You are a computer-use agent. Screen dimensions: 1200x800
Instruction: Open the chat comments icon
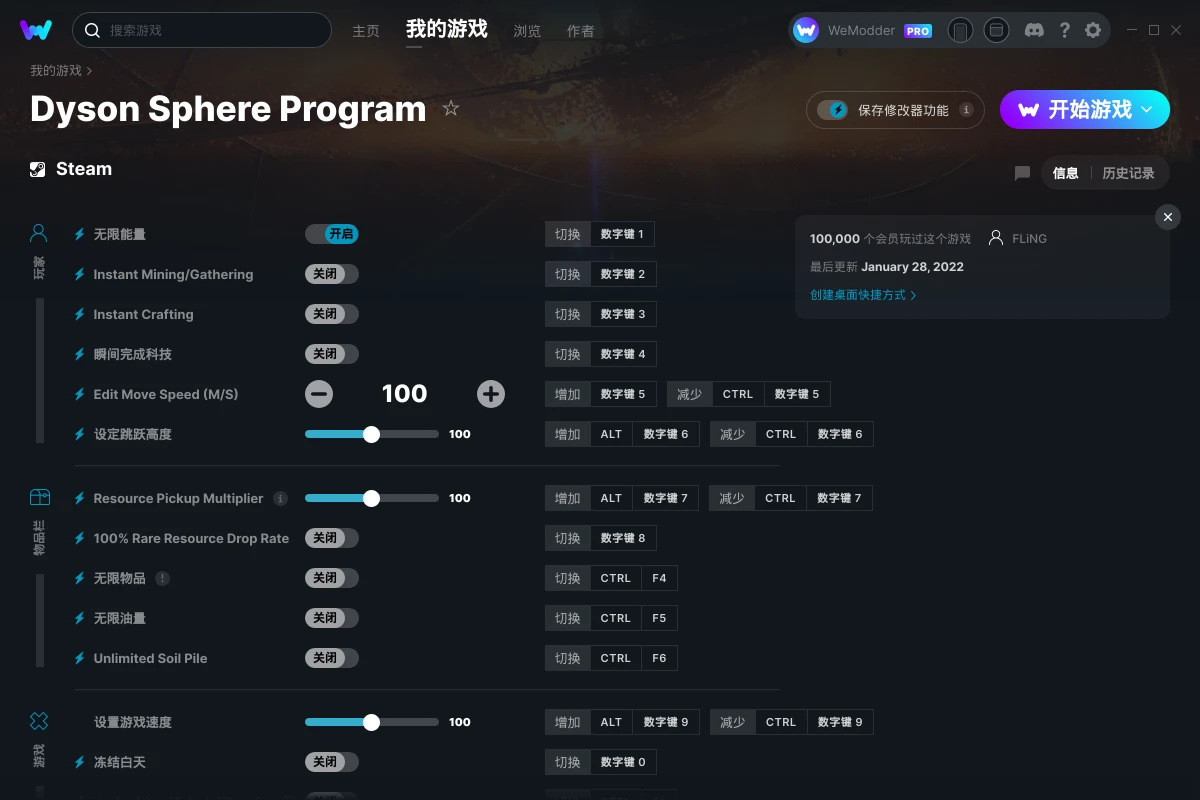pos(1022,173)
